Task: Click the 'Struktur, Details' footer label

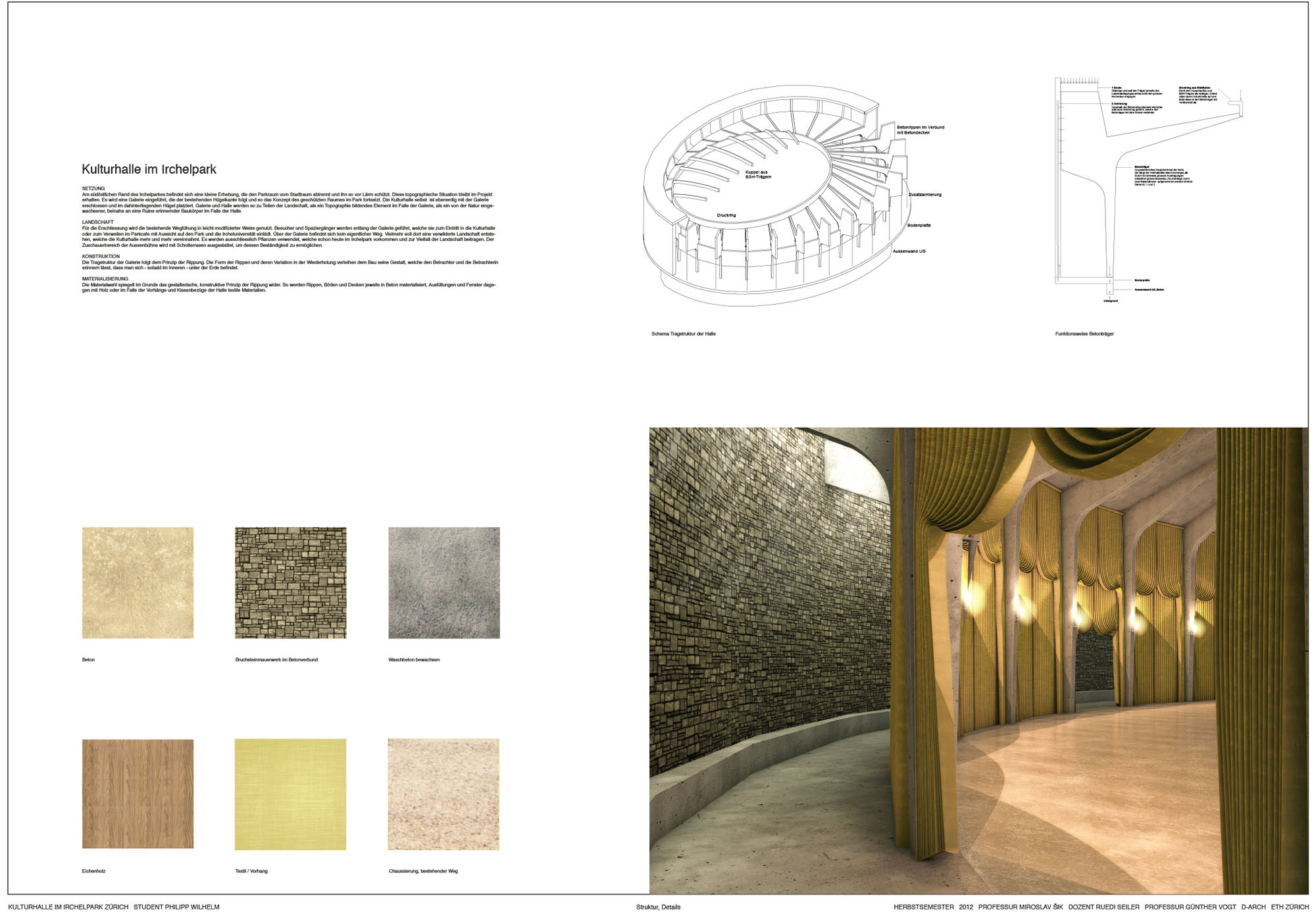Action: [x=658, y=907]
